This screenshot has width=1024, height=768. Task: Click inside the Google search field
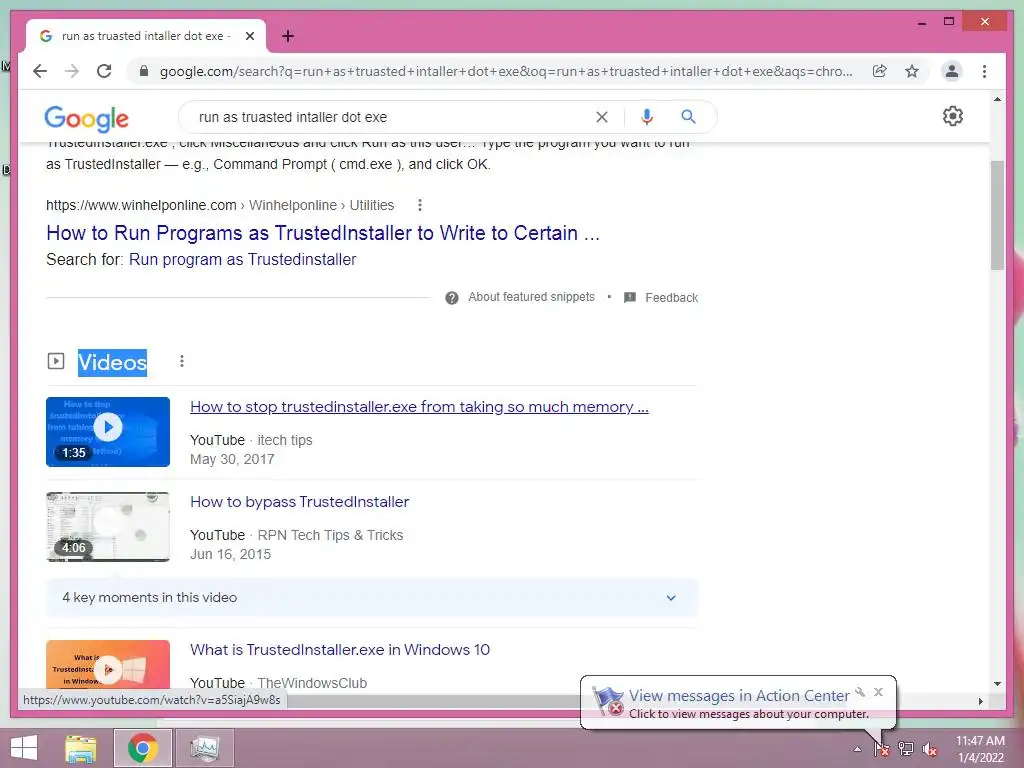tap(392, 117)
